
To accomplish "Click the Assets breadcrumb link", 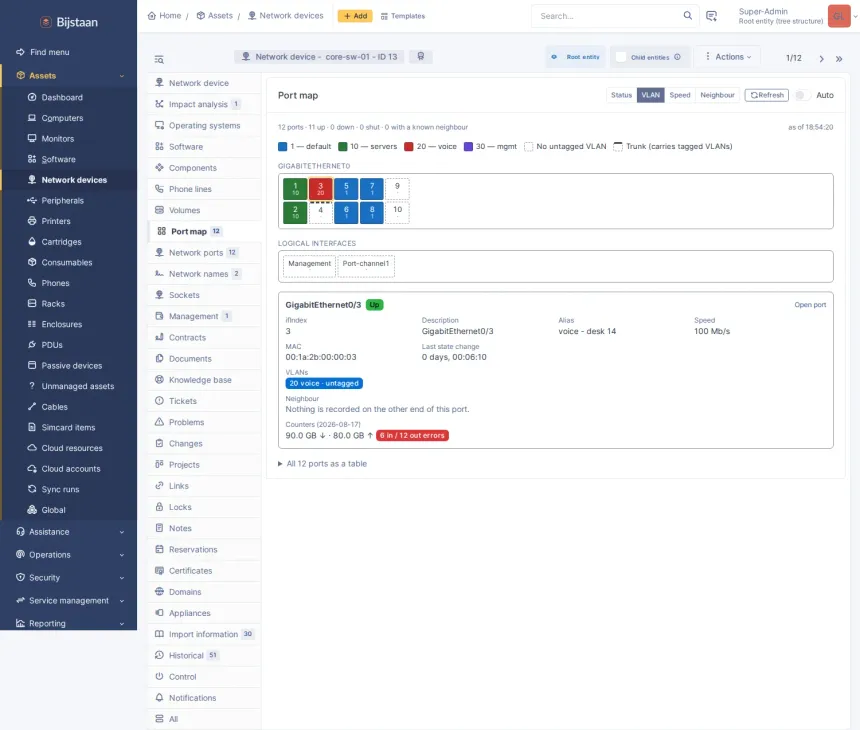I will click(x=214, y=16).
